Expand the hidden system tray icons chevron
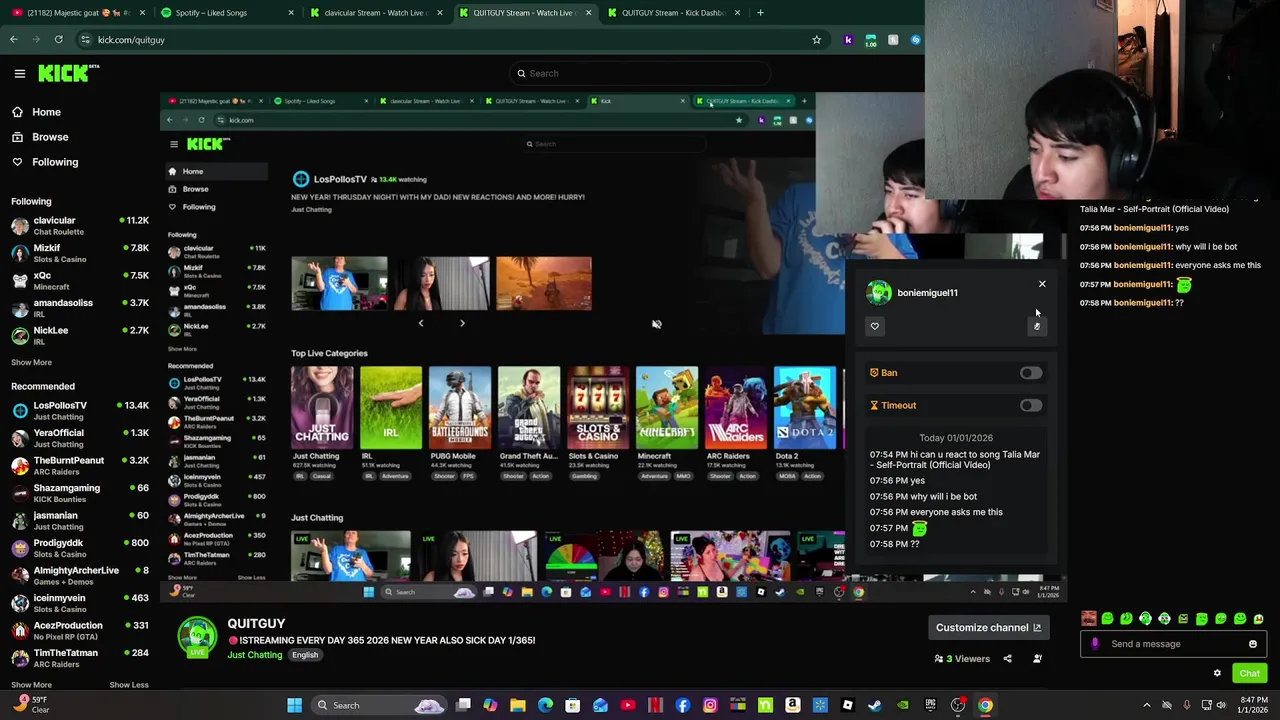 [x=1147, y=705]
